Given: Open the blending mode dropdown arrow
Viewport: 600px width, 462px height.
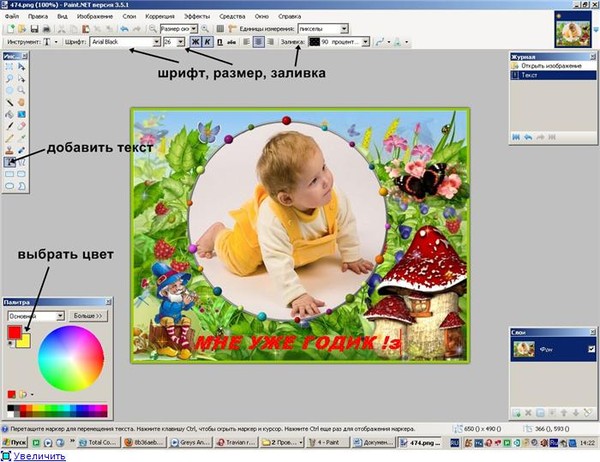Looking at the screenshot, I should point(406,42).
